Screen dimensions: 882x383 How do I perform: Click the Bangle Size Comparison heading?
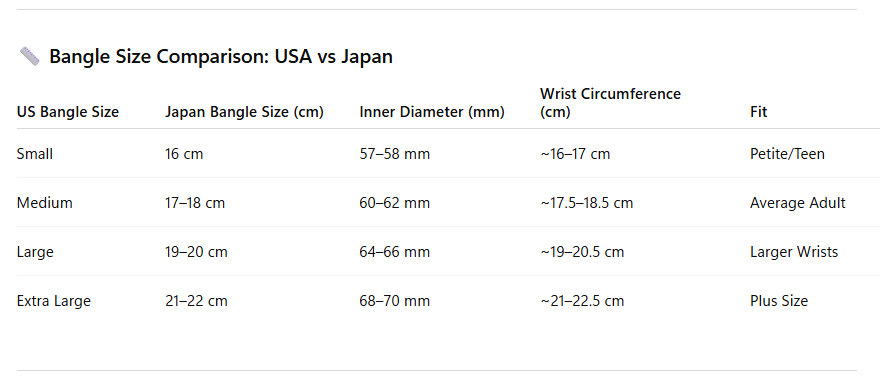[x=220, y=57]
